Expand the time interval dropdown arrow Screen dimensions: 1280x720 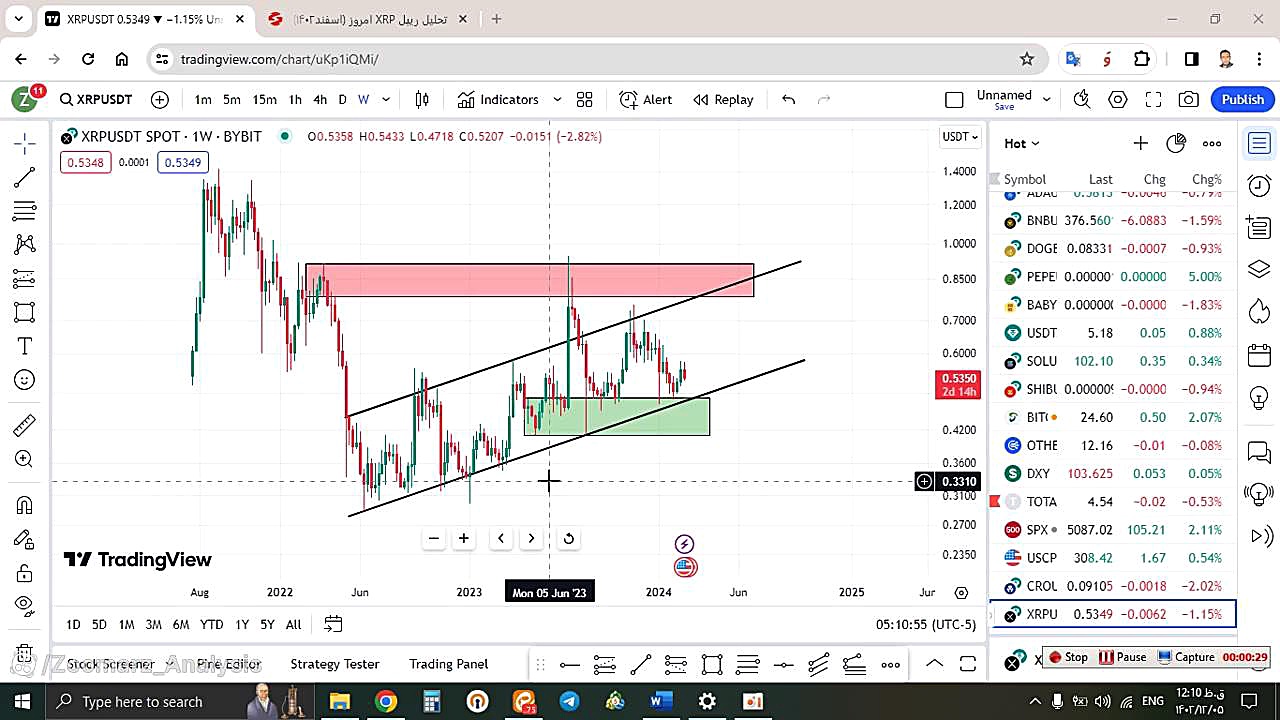click(386, 99)
